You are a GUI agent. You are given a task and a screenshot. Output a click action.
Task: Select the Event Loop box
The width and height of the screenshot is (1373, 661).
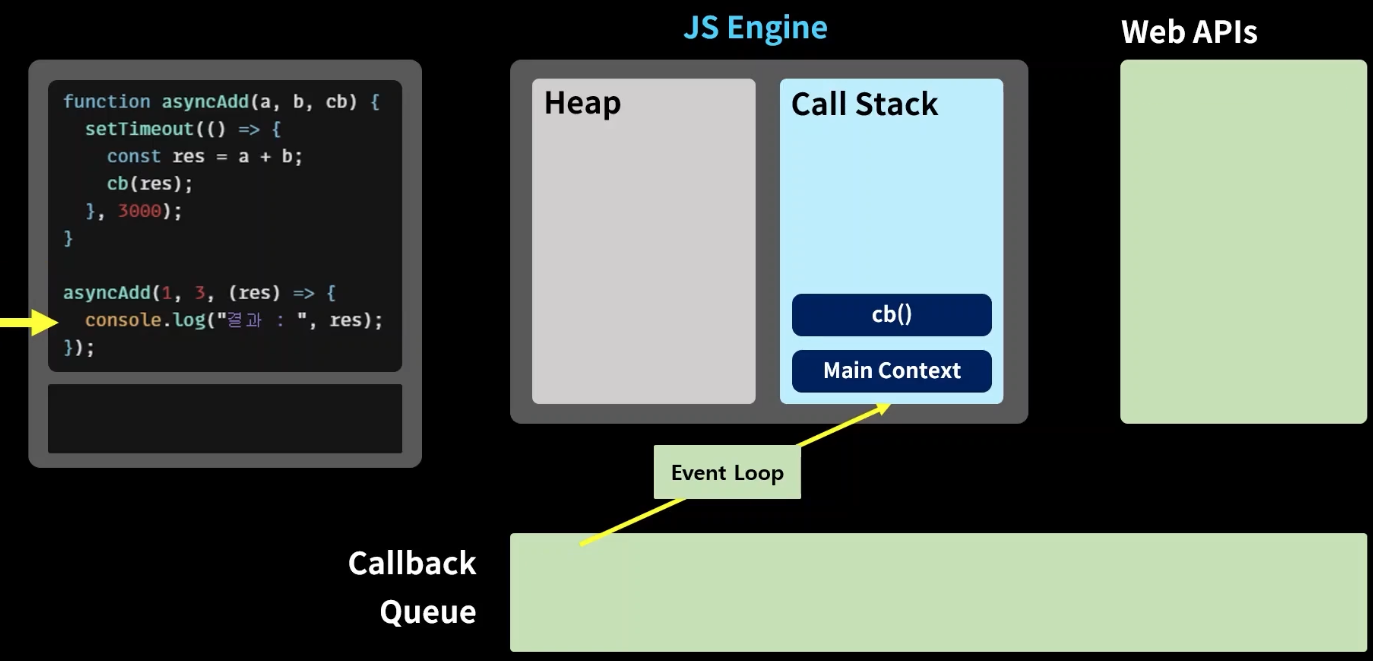(727, 473)
